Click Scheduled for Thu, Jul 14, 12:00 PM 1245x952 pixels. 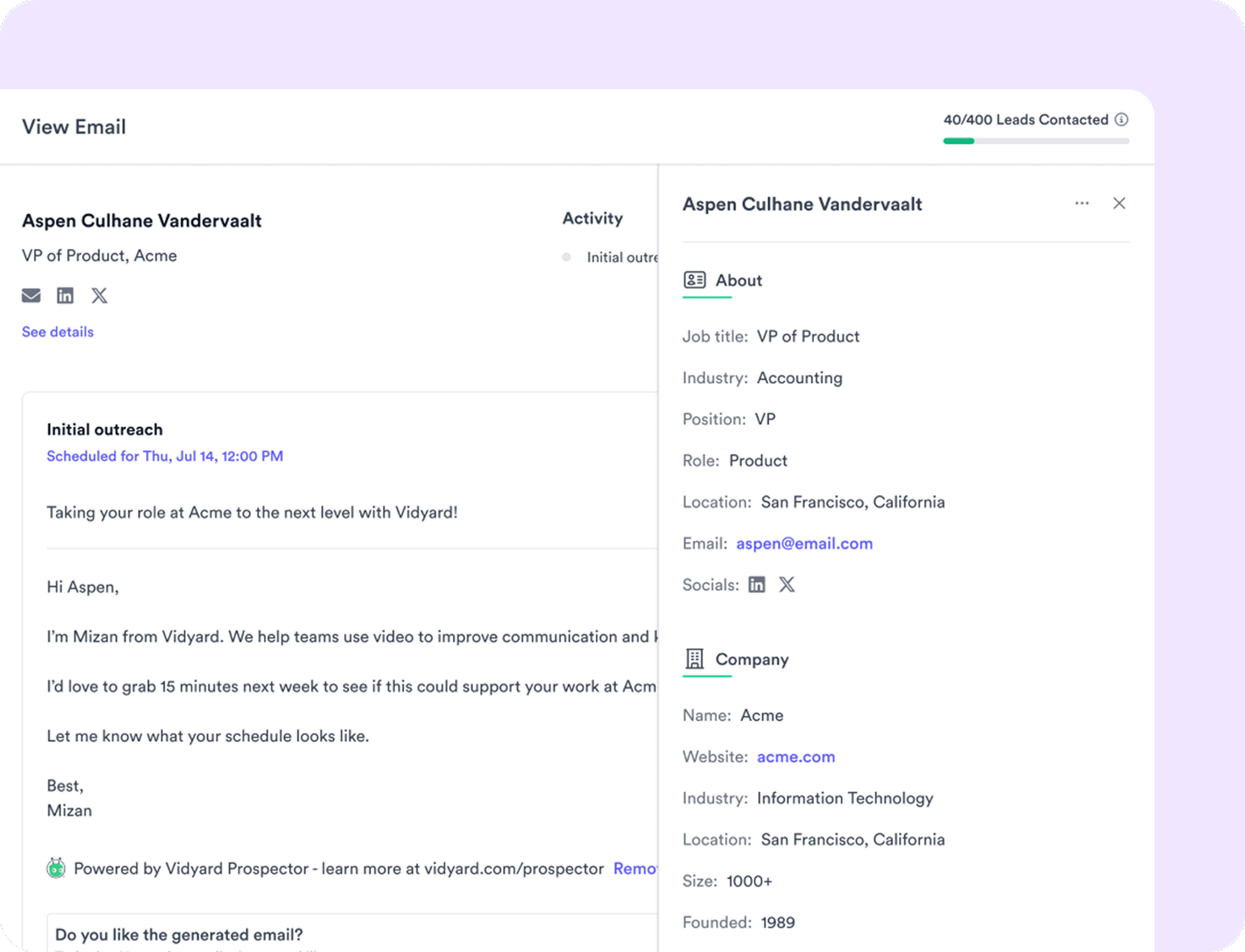pos(165,456)
